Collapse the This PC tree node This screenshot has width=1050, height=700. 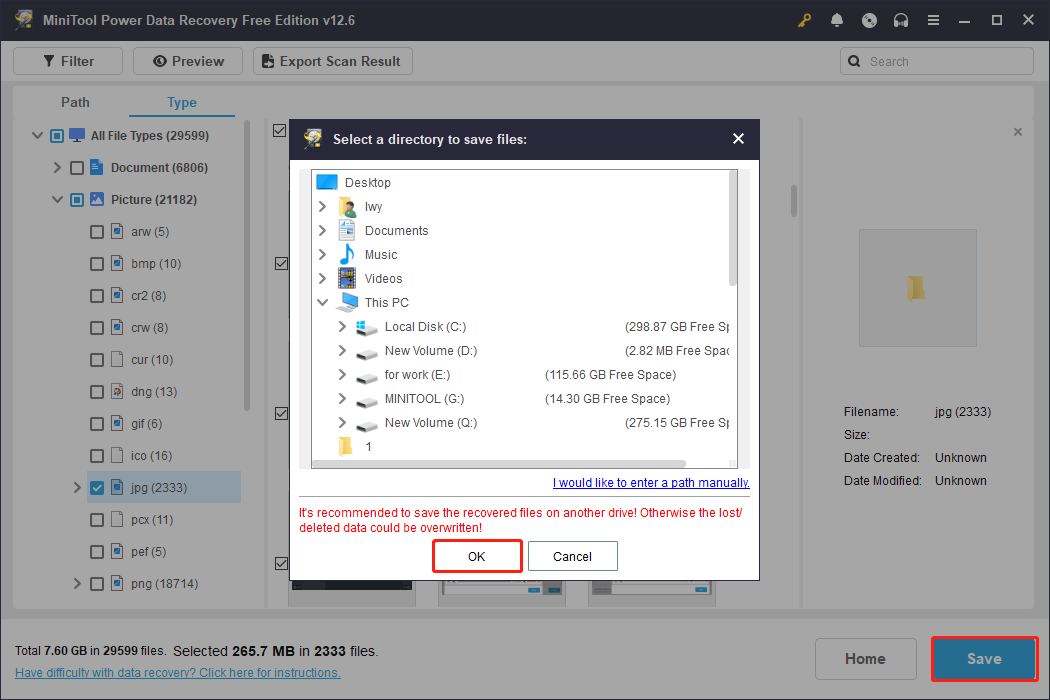coord(323,302)
